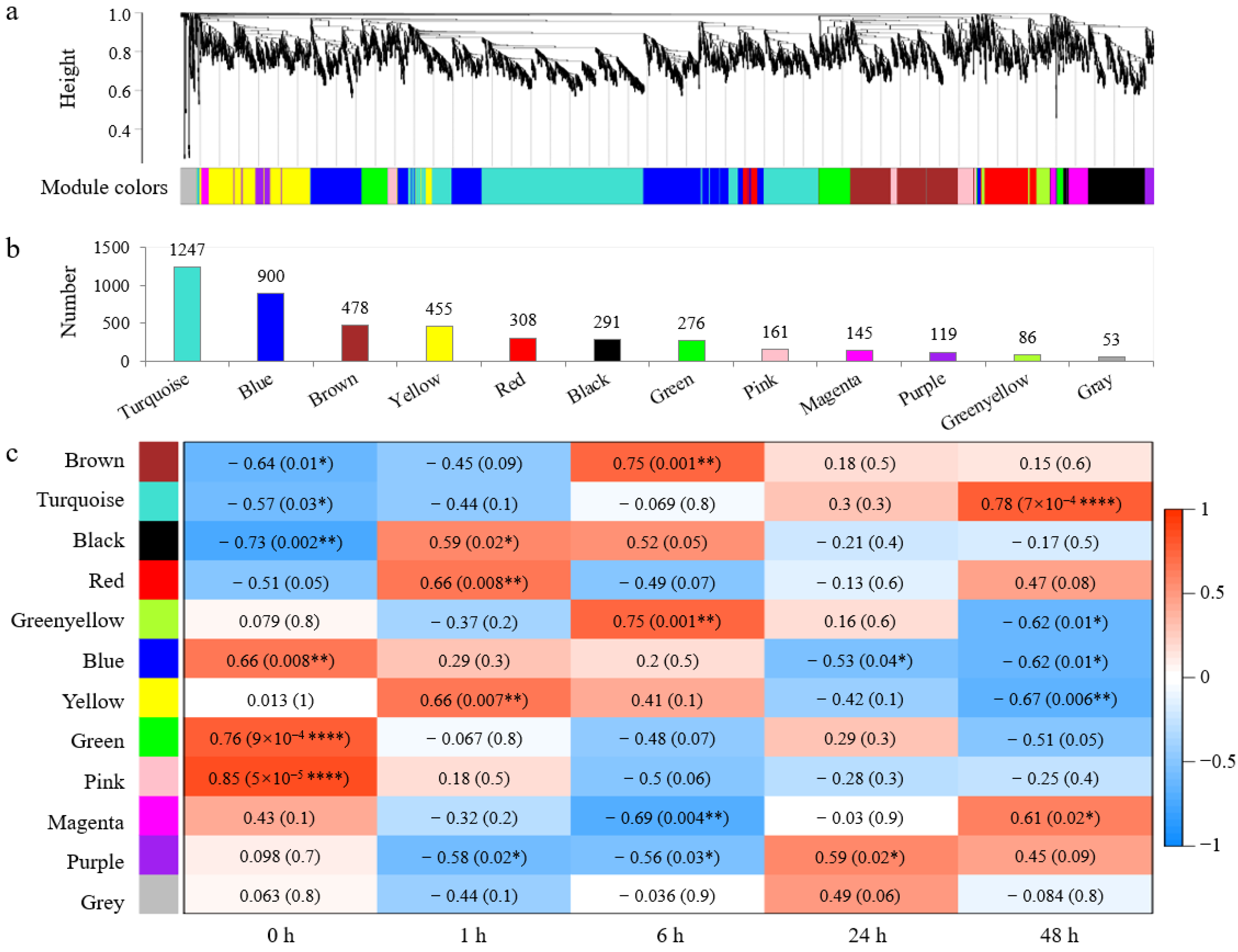1238x952 pixels.
Task: Click the Pink module color swatch
Action: 159,777
